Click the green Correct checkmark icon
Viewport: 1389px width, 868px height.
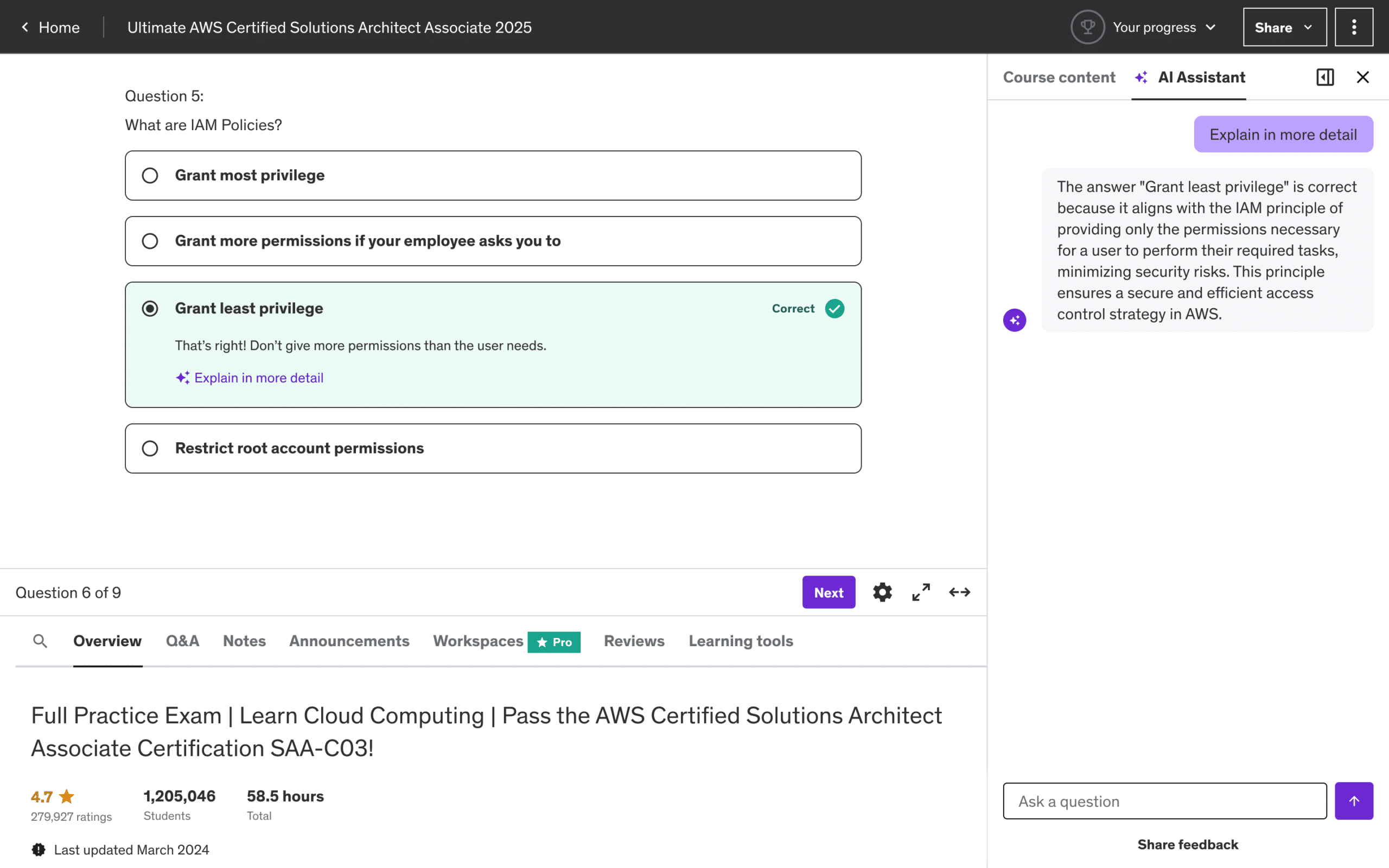(834, 308)
